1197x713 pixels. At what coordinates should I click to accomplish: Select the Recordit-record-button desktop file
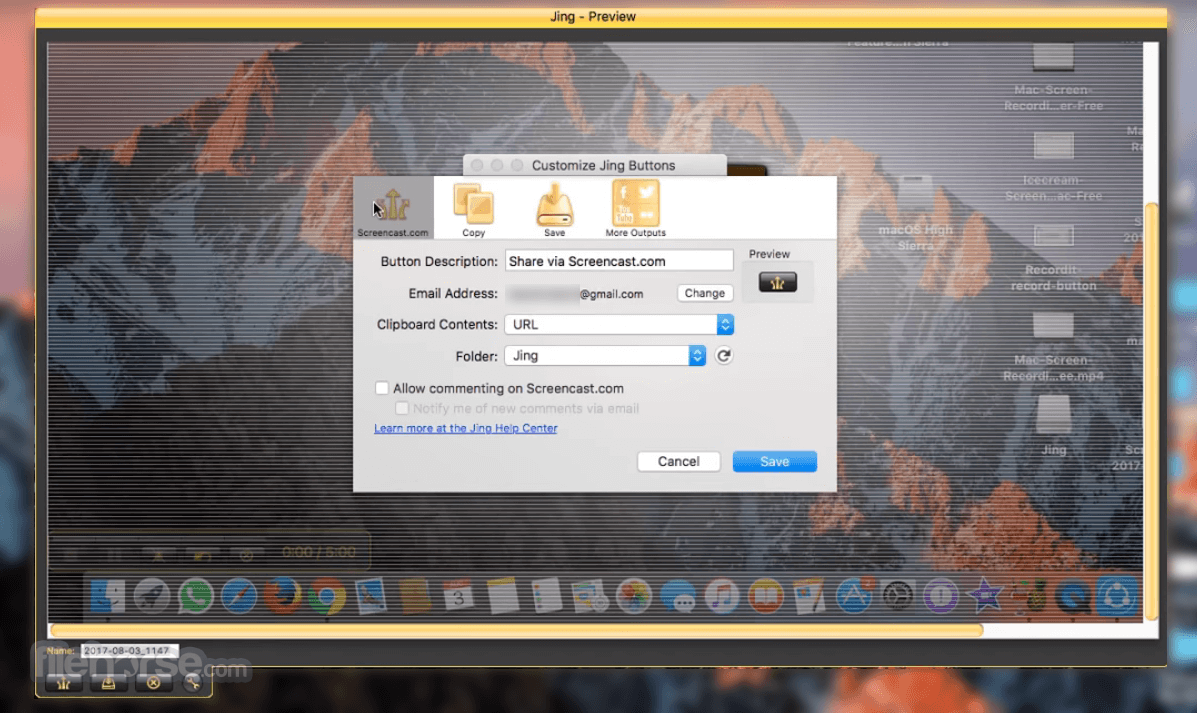point(1053,257)
